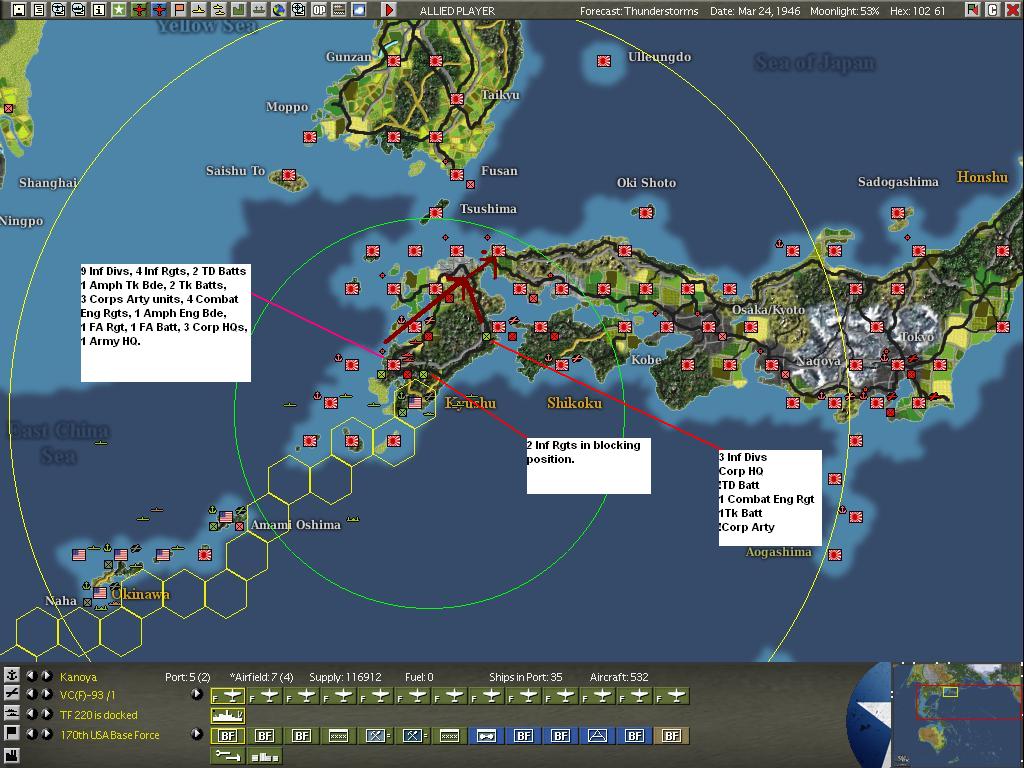
Task: Click the 'Aircraft: 532' value
Action: click(x=618, y=677)
